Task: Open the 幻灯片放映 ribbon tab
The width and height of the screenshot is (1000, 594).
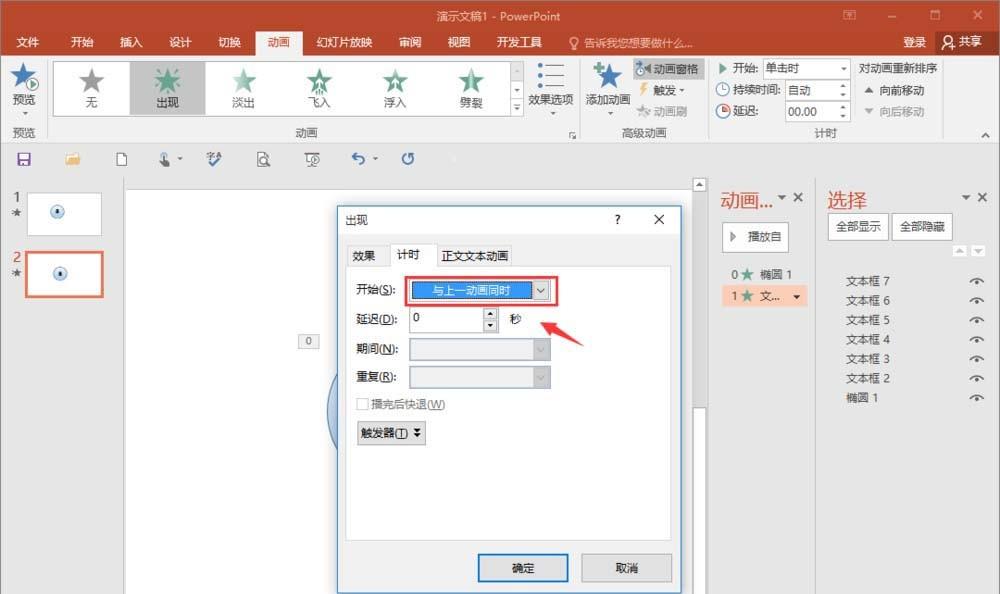Action: 339,43
